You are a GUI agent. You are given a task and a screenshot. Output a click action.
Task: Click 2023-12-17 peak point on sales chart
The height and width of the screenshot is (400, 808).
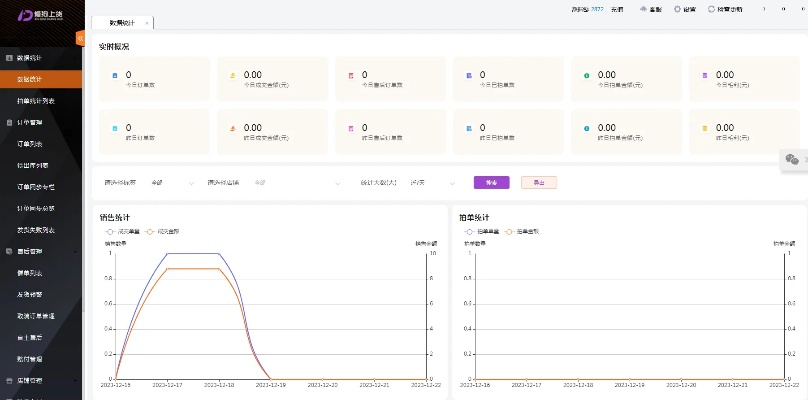167,253
